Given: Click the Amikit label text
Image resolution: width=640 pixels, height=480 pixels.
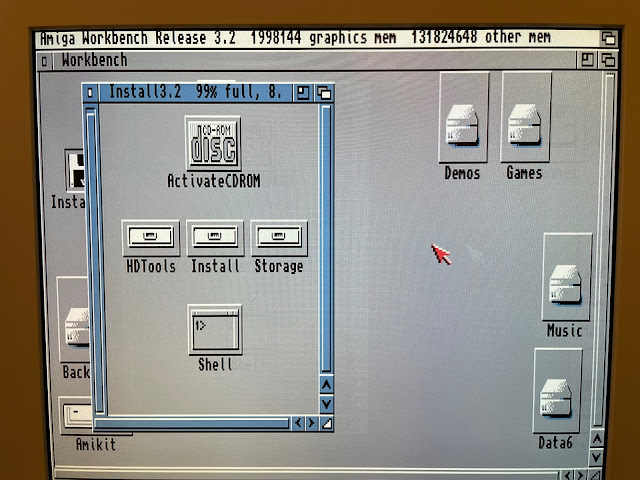Looking at the screenshot, I should click(96, 444).
